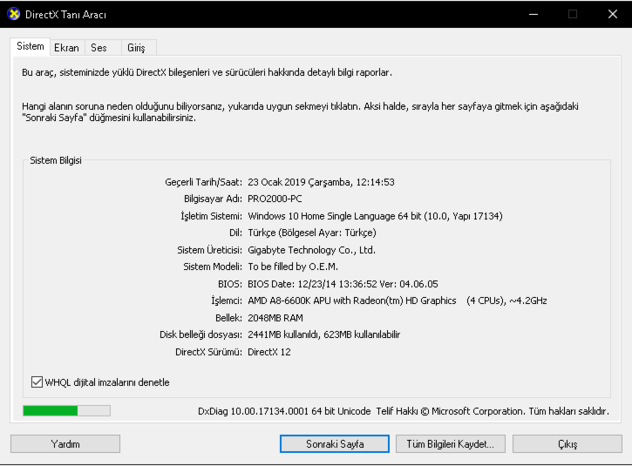Click the Geçerli Tarih/Saat label
The image size is (632, 466).
click(x=204, y=182)
